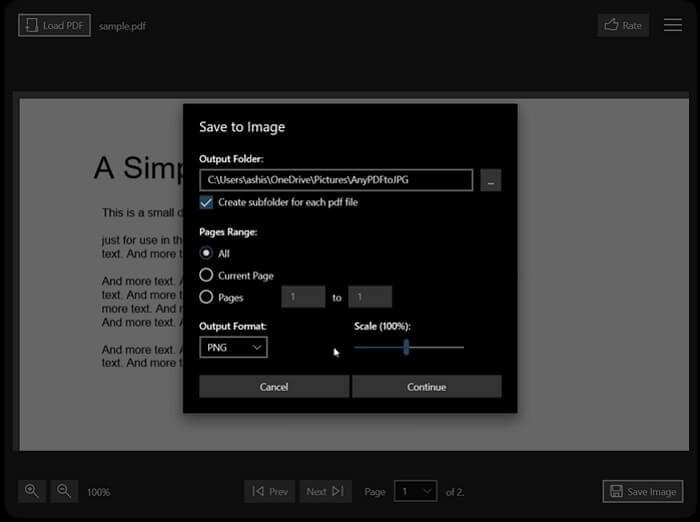Uncheck Create subfolder for each pdf file

pos(206,202)
